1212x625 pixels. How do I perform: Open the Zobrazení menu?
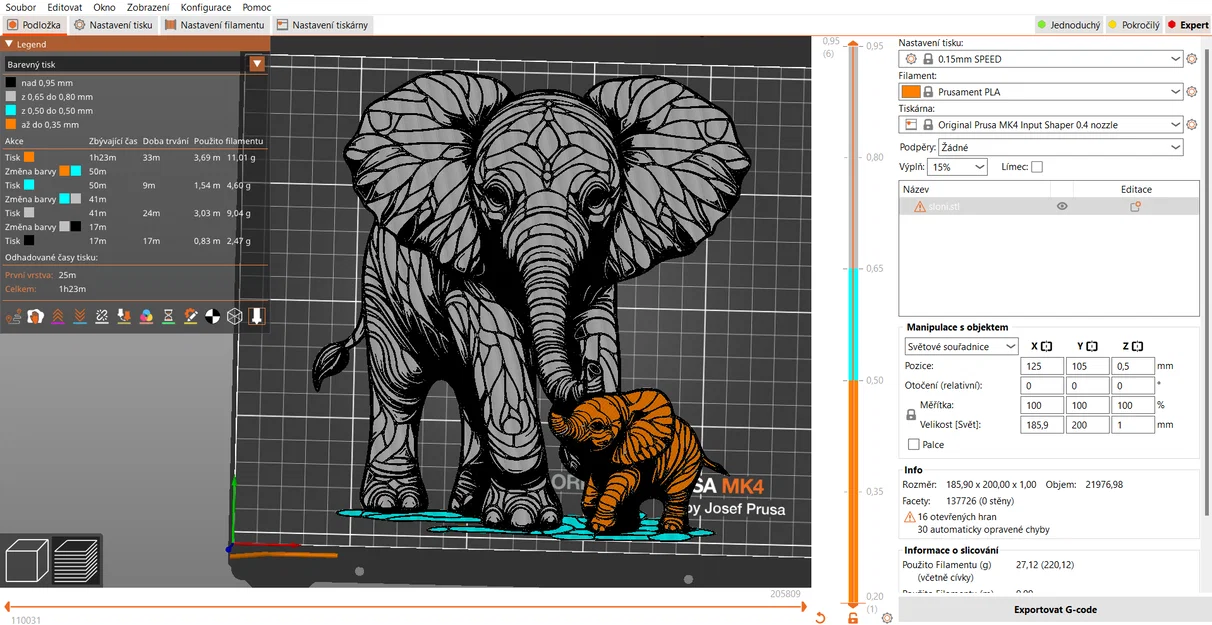(x=148, y=7)
